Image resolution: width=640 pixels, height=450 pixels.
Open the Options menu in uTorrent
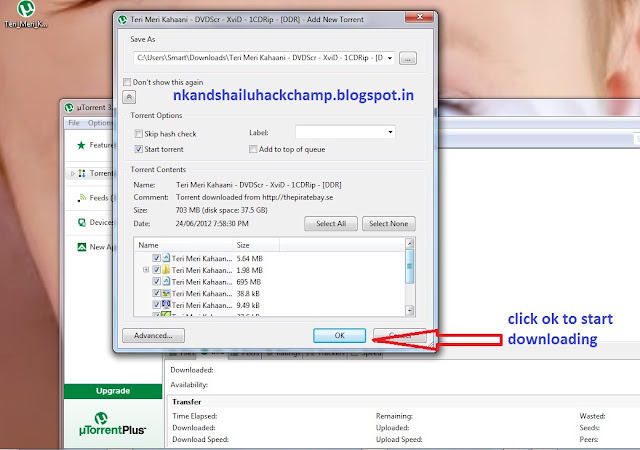99,123
